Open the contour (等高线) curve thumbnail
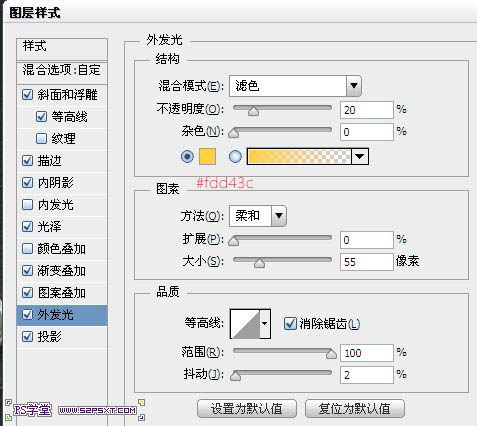This screenshot has width=477, height=426. [245, 323]
